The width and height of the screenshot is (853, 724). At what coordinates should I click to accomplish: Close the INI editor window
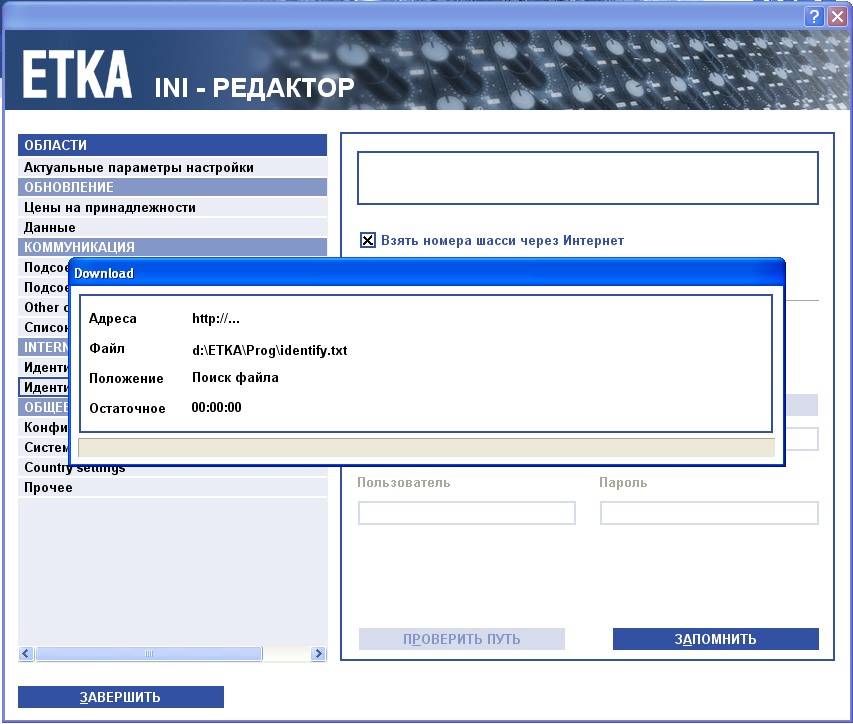pos(837,16)
